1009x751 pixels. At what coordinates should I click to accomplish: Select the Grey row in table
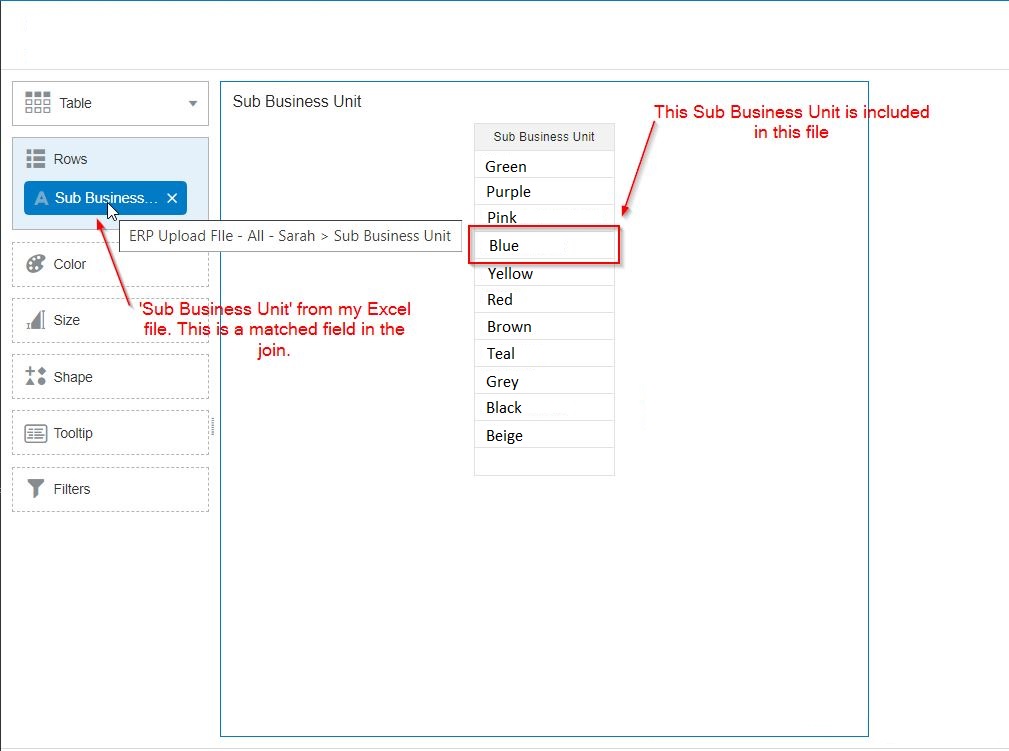click(544, 381)
